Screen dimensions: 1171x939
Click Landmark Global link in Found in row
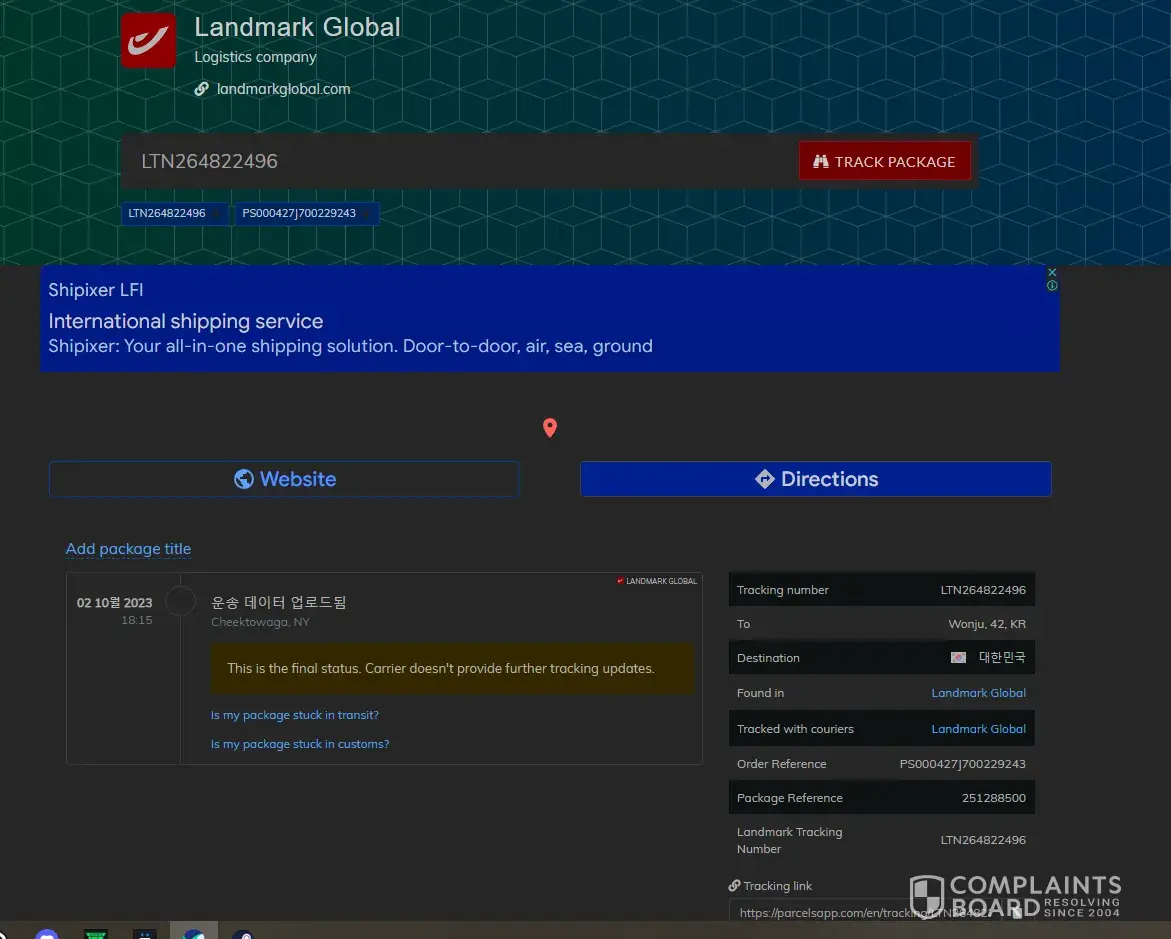point(978,693)
